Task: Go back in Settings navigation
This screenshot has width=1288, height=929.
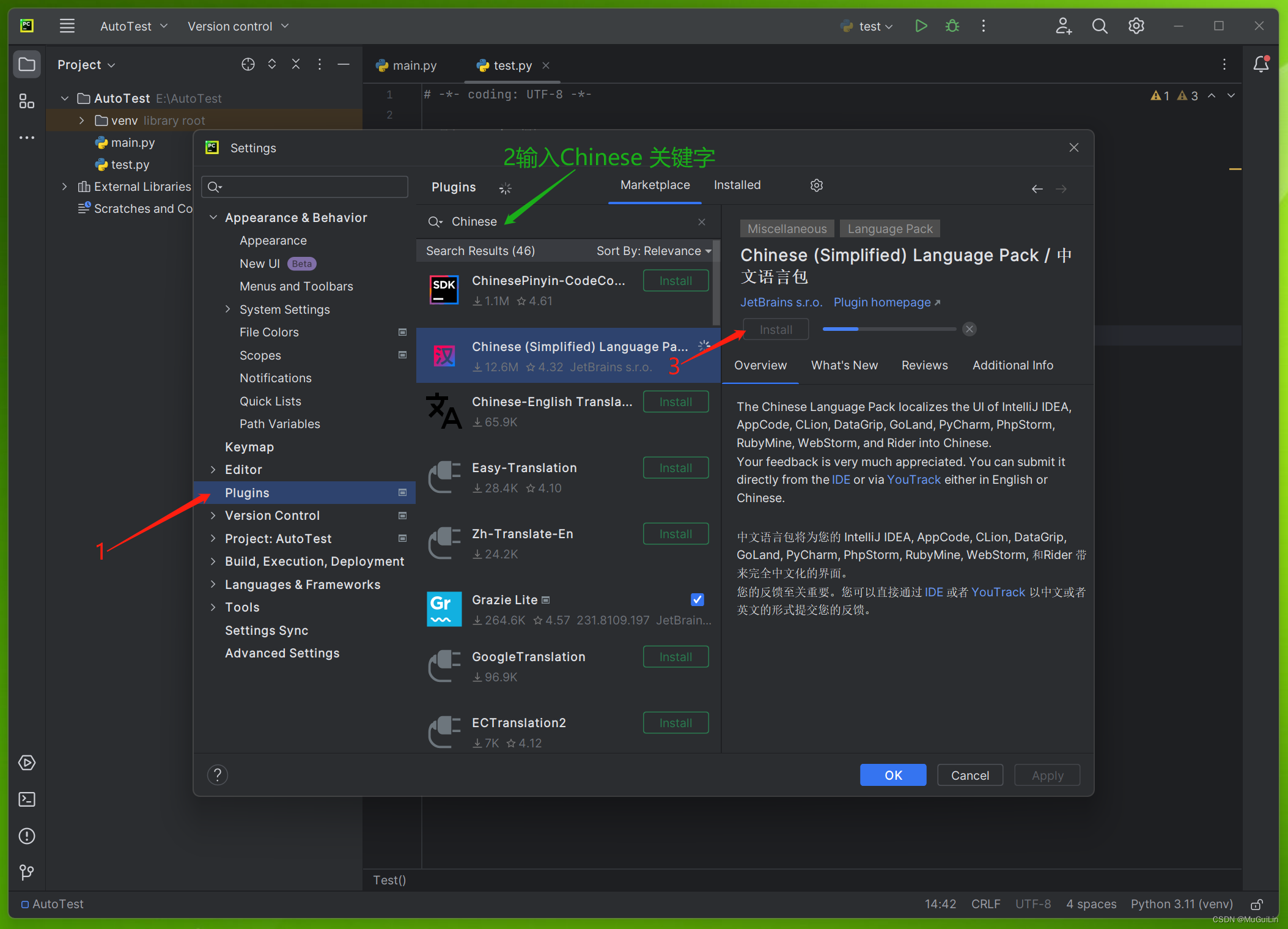Action: point(1037,189)
